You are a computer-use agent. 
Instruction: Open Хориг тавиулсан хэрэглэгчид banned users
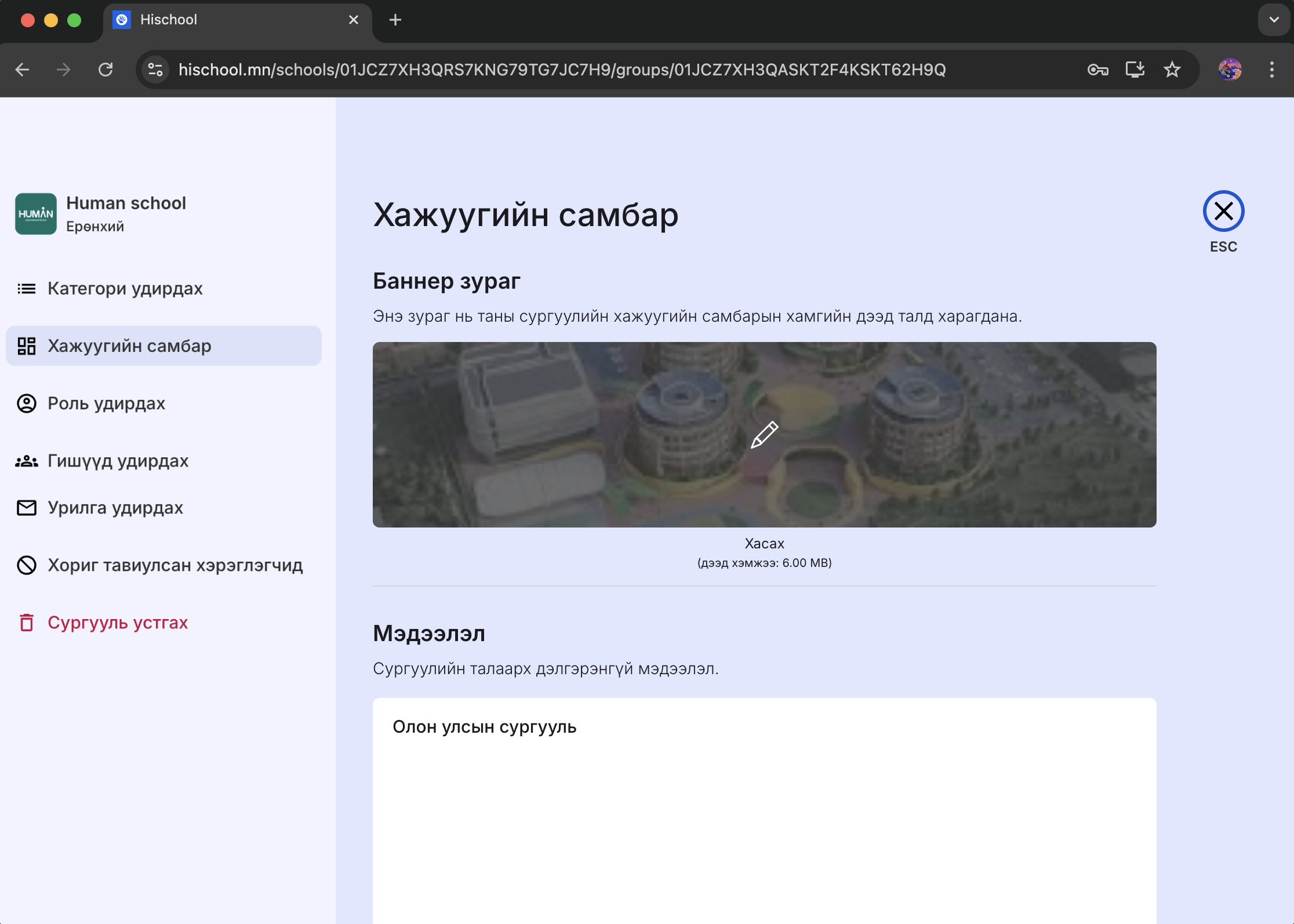tap(175, 565)
